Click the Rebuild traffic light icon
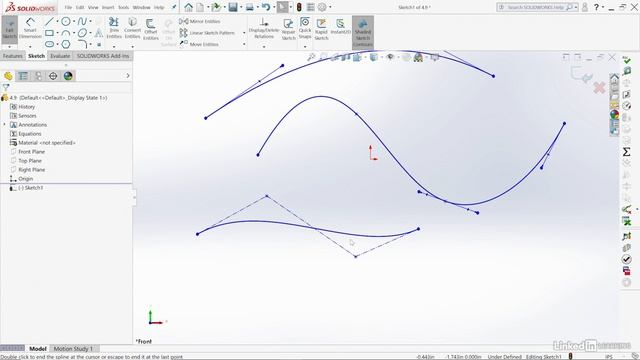The width and height of the screenshot is (640, 360). tap(299, 7)
